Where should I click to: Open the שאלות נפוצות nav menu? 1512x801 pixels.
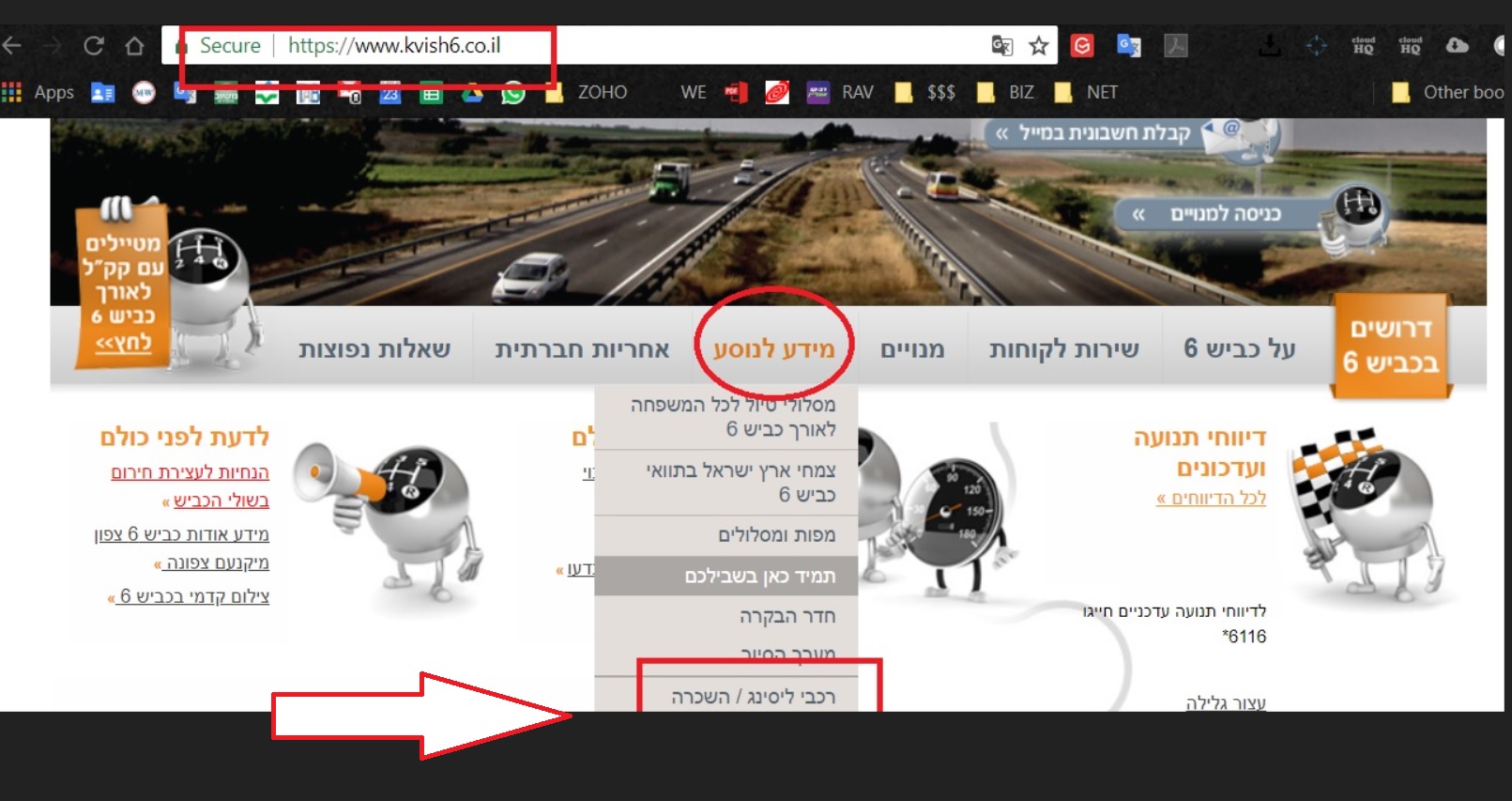click(x=374, y=349)
